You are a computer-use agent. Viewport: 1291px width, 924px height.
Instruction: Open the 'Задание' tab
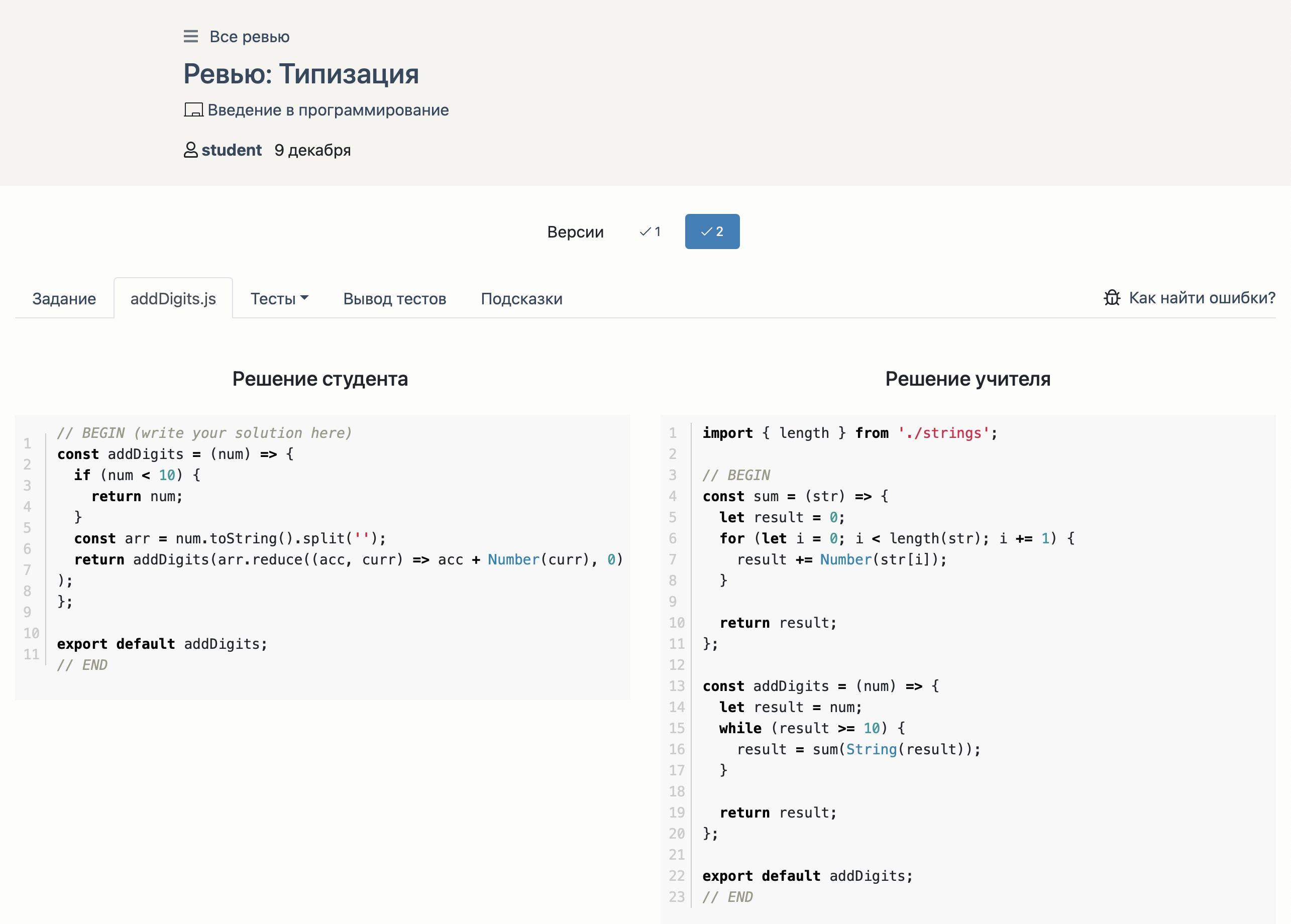(64, 299)
